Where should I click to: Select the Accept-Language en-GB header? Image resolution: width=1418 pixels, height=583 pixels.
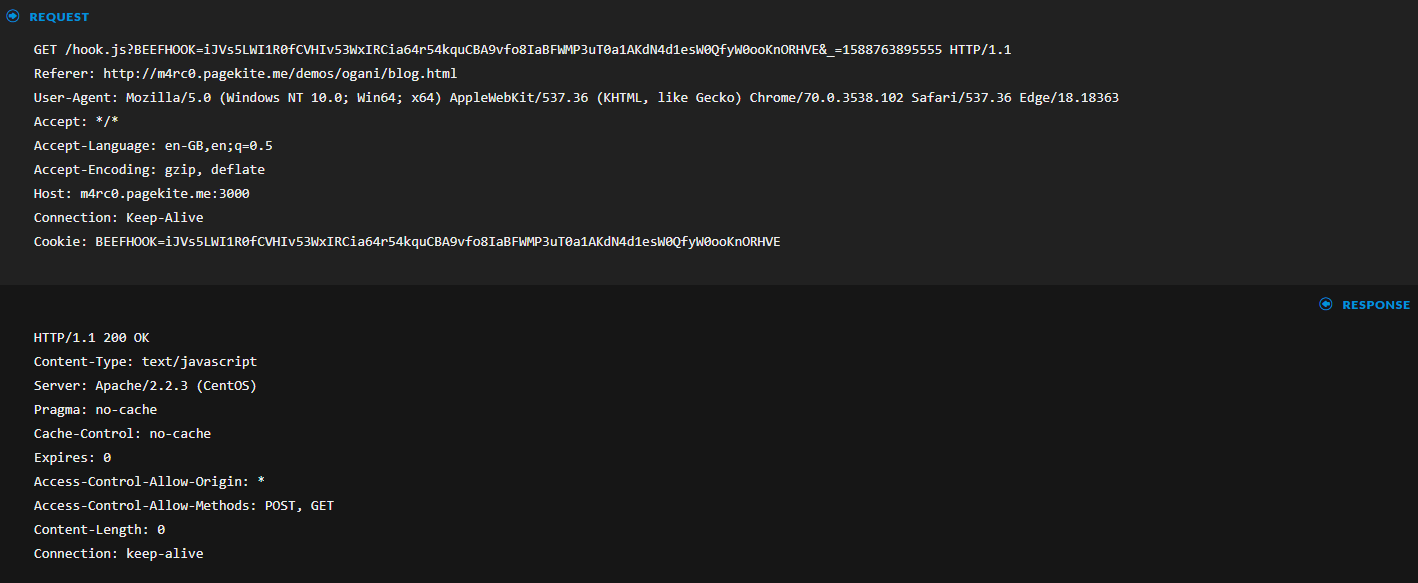[x=153, y=146]
